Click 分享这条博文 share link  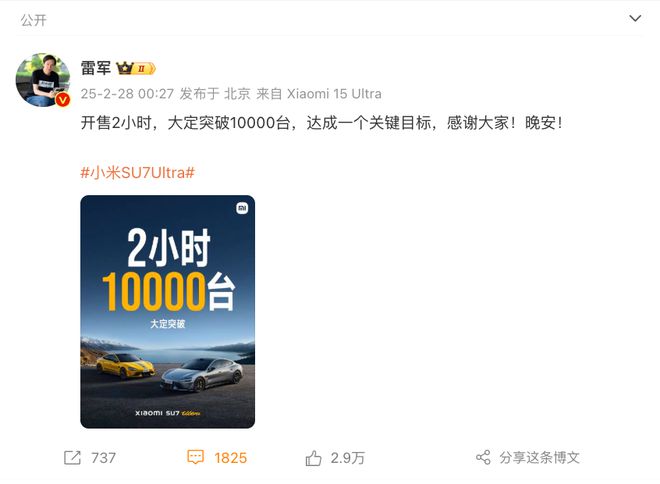click(x=540, y=457)
